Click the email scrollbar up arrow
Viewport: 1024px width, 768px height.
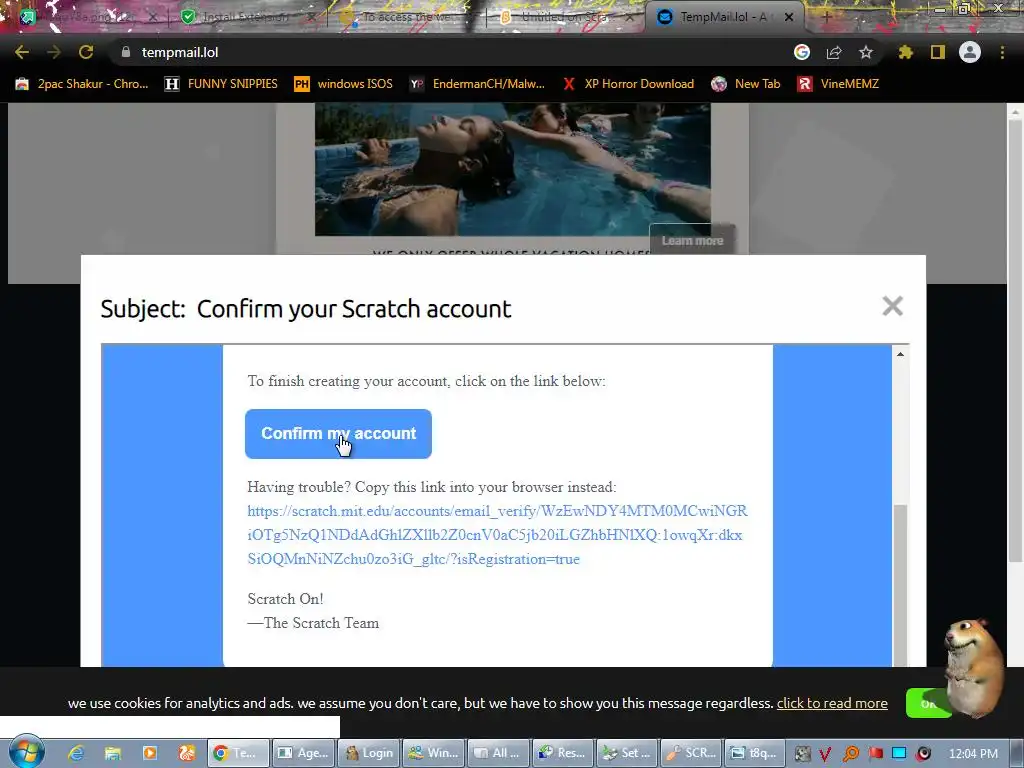click(x=900, y=355)
